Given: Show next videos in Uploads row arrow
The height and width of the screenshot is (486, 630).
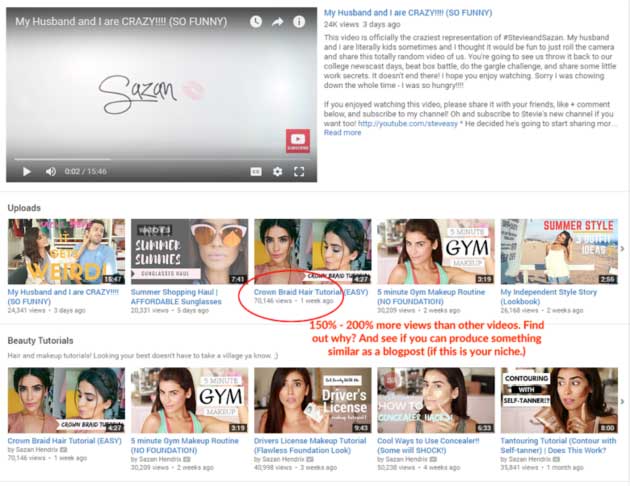Looking at the screenshot, I should (x=622, y=249).
